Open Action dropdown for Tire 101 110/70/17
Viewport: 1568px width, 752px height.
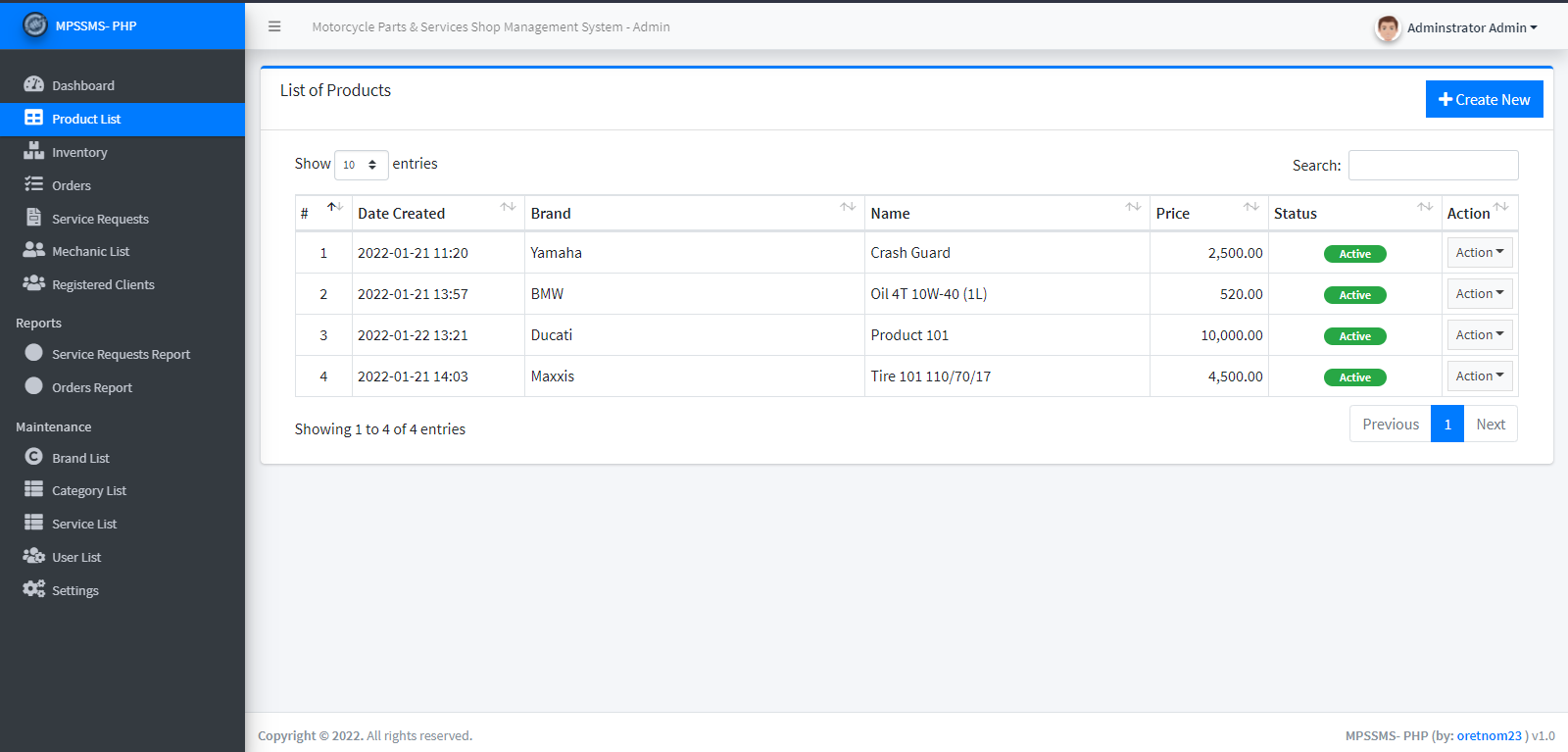tap(1480, 376)
